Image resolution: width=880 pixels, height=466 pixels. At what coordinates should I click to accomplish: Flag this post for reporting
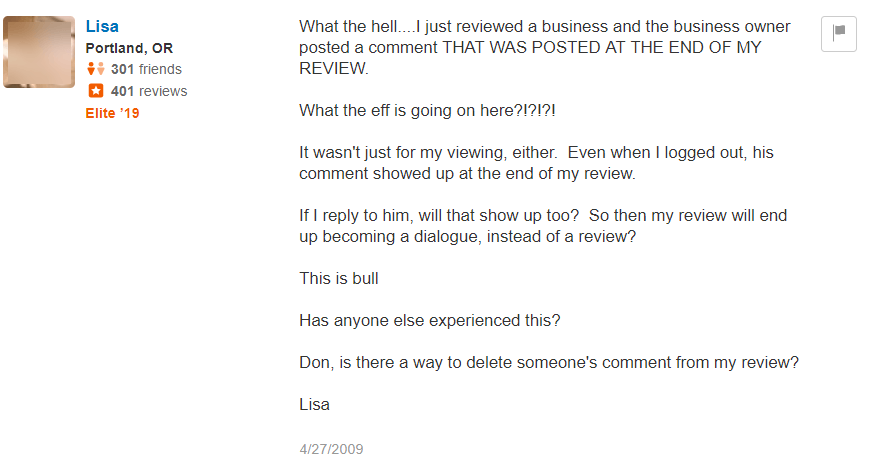pos(838,33)
